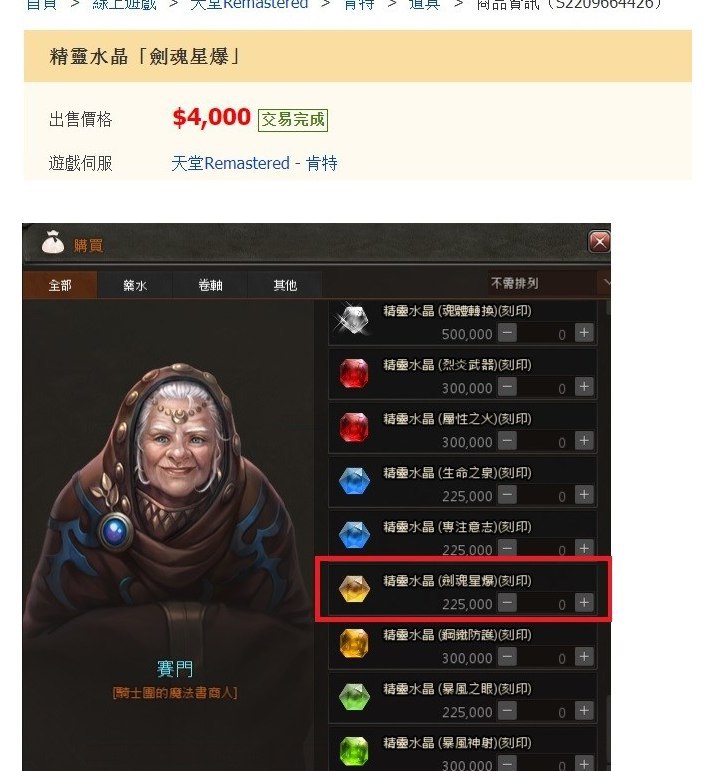This screenshot has height=771, width=717.
Task: Click the green crystal icon for 暴風之眼
Action: click(354, 697)
